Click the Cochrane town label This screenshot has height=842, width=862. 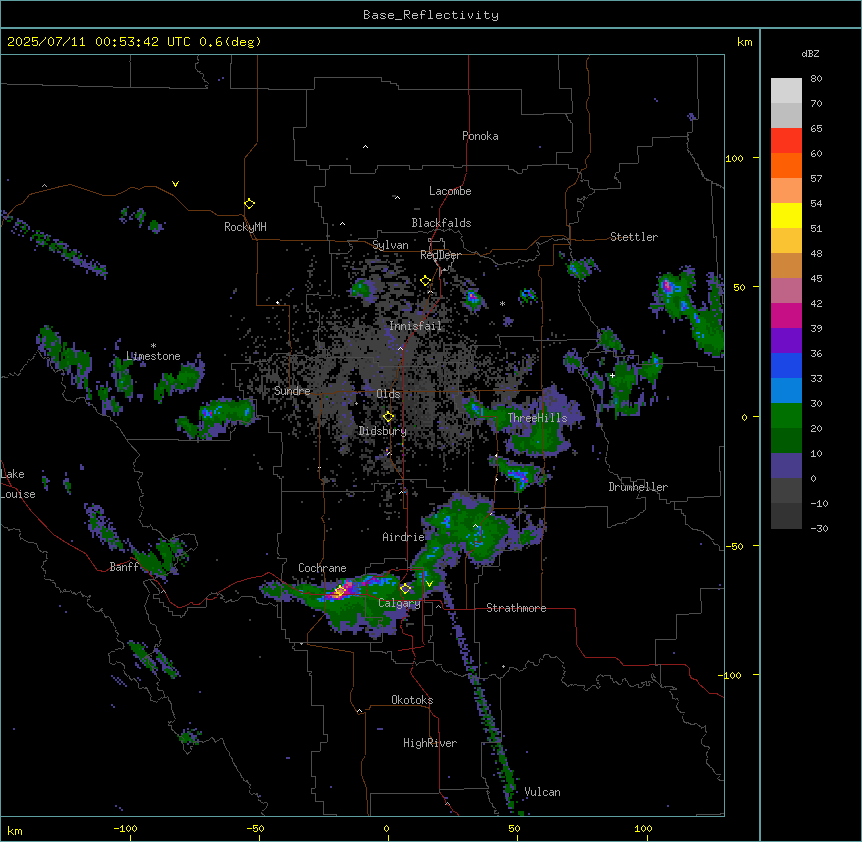click(322, 568)
